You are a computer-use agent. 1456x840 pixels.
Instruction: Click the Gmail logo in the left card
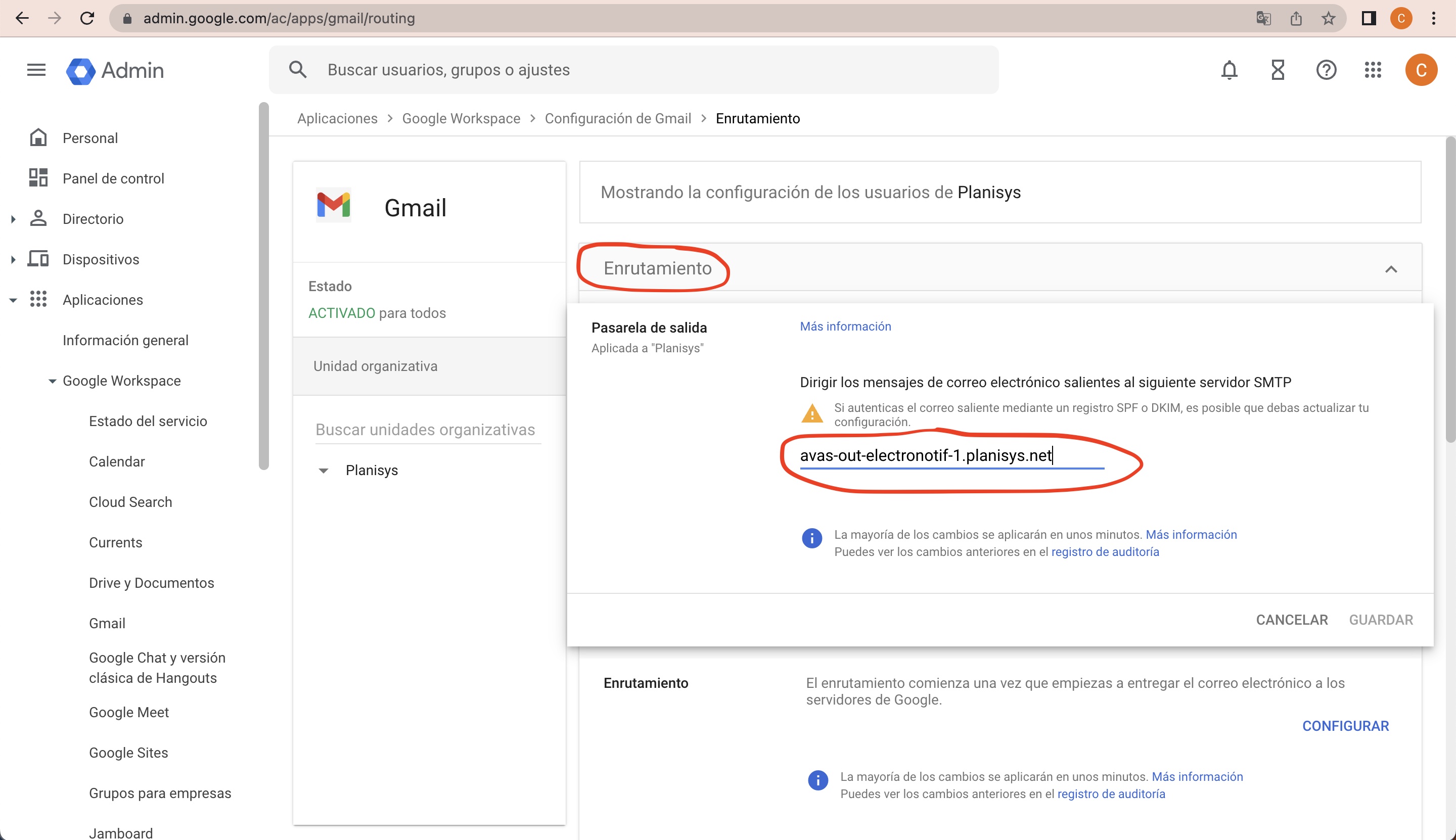click(x=334, y=205)
